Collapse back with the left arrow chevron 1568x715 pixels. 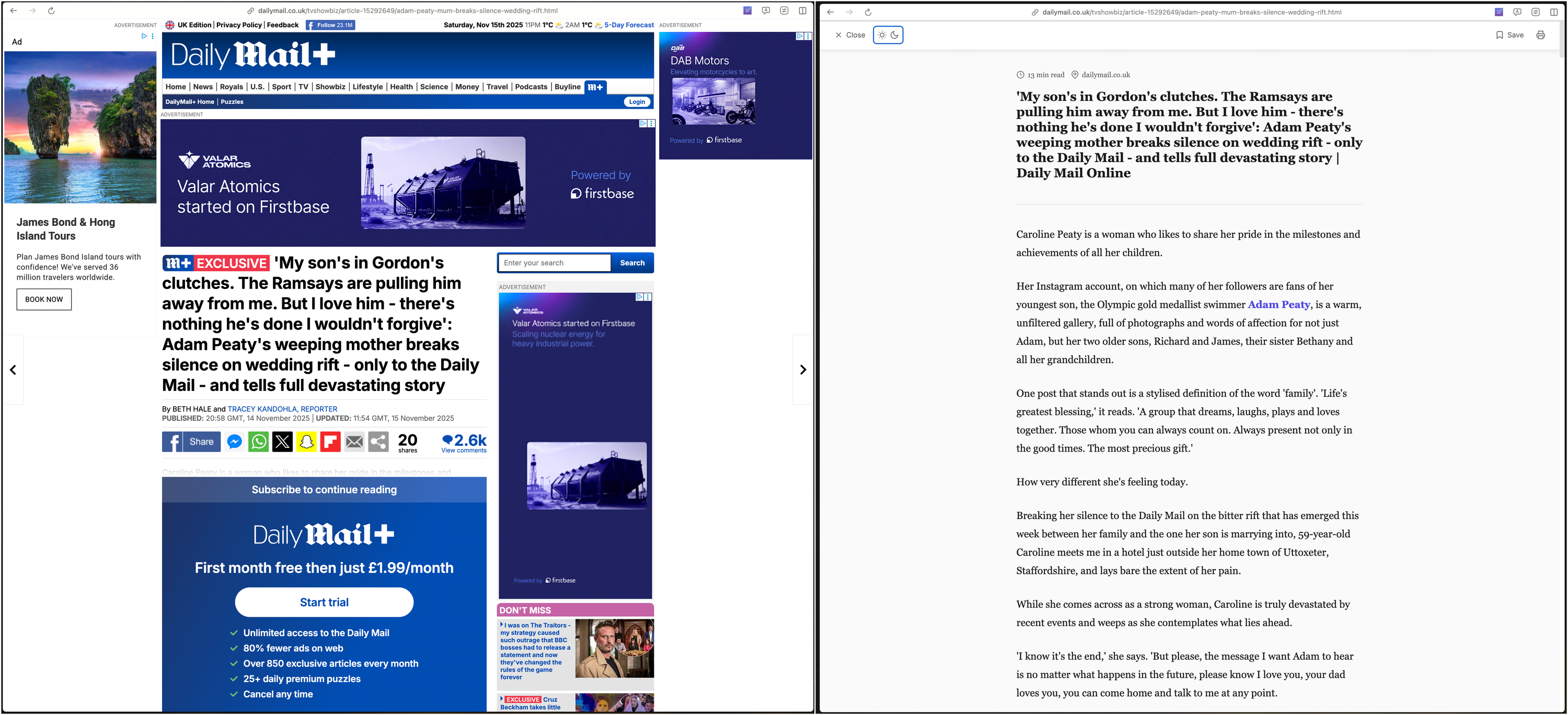(x=13, y=370)
